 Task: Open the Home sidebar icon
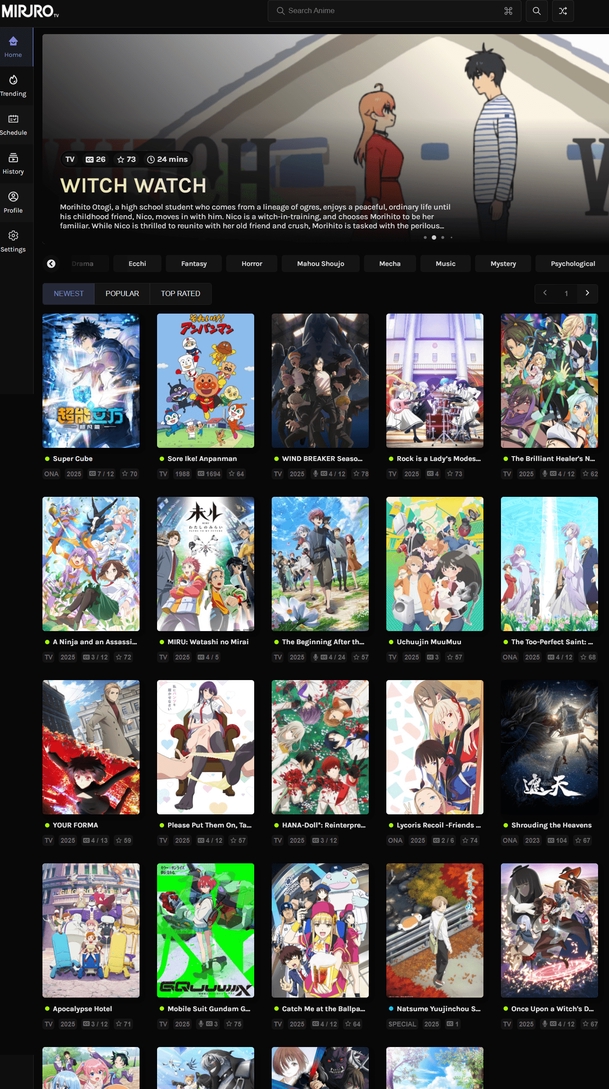(x=13, y=41)
